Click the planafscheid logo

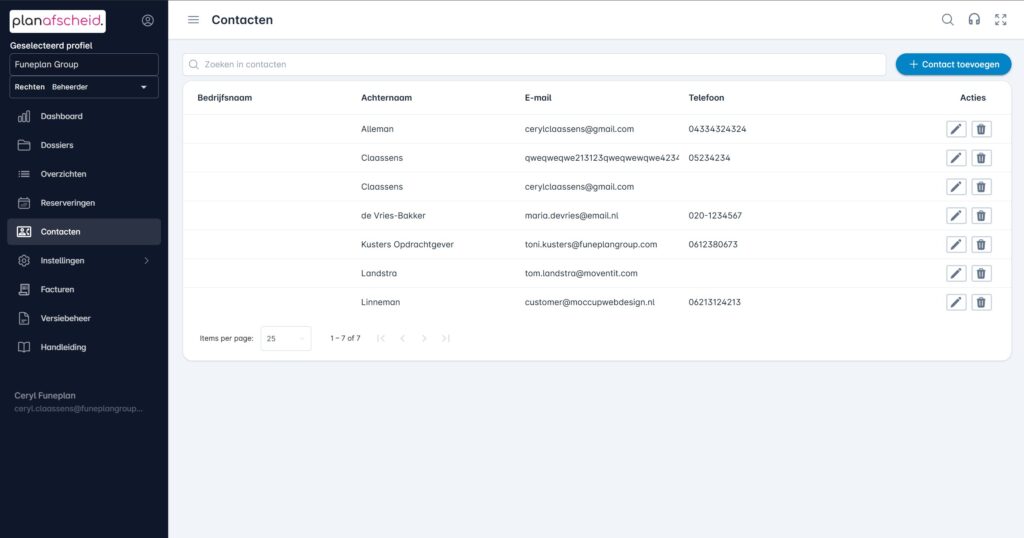click(x=57, y=21)
